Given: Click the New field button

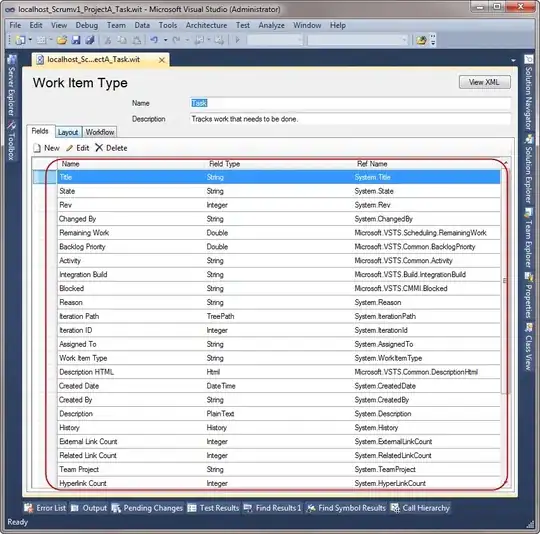Looking at the screenshot, I should pyautogui.click(x=46, y=148).
